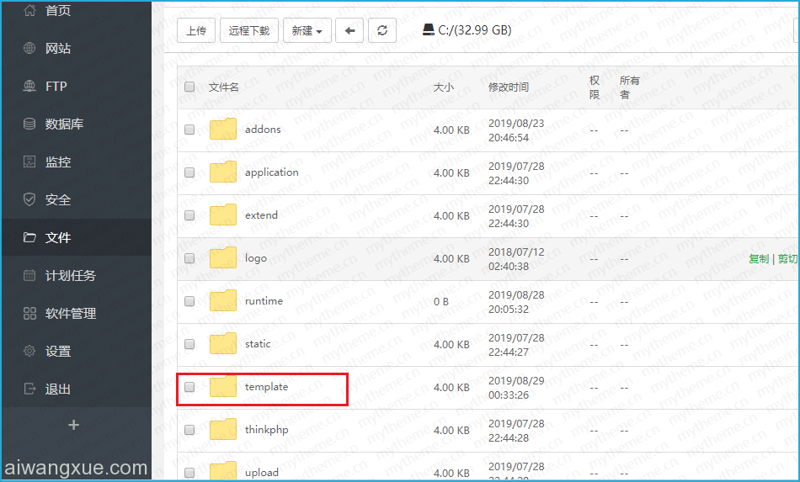800x482 pixels.
Task: Click the 2019/08/23 20:46:54 date cell
Action: [x=516, y=130]
